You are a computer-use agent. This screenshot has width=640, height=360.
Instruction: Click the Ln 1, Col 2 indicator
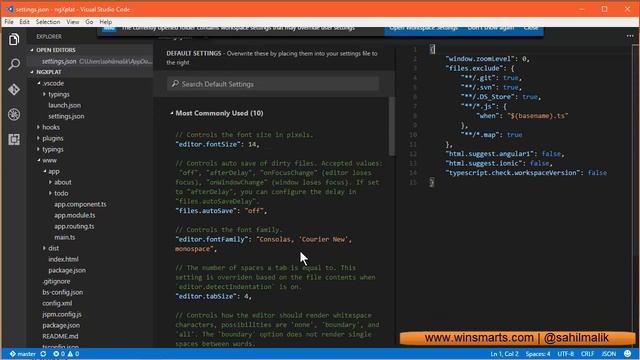[504, 354]
